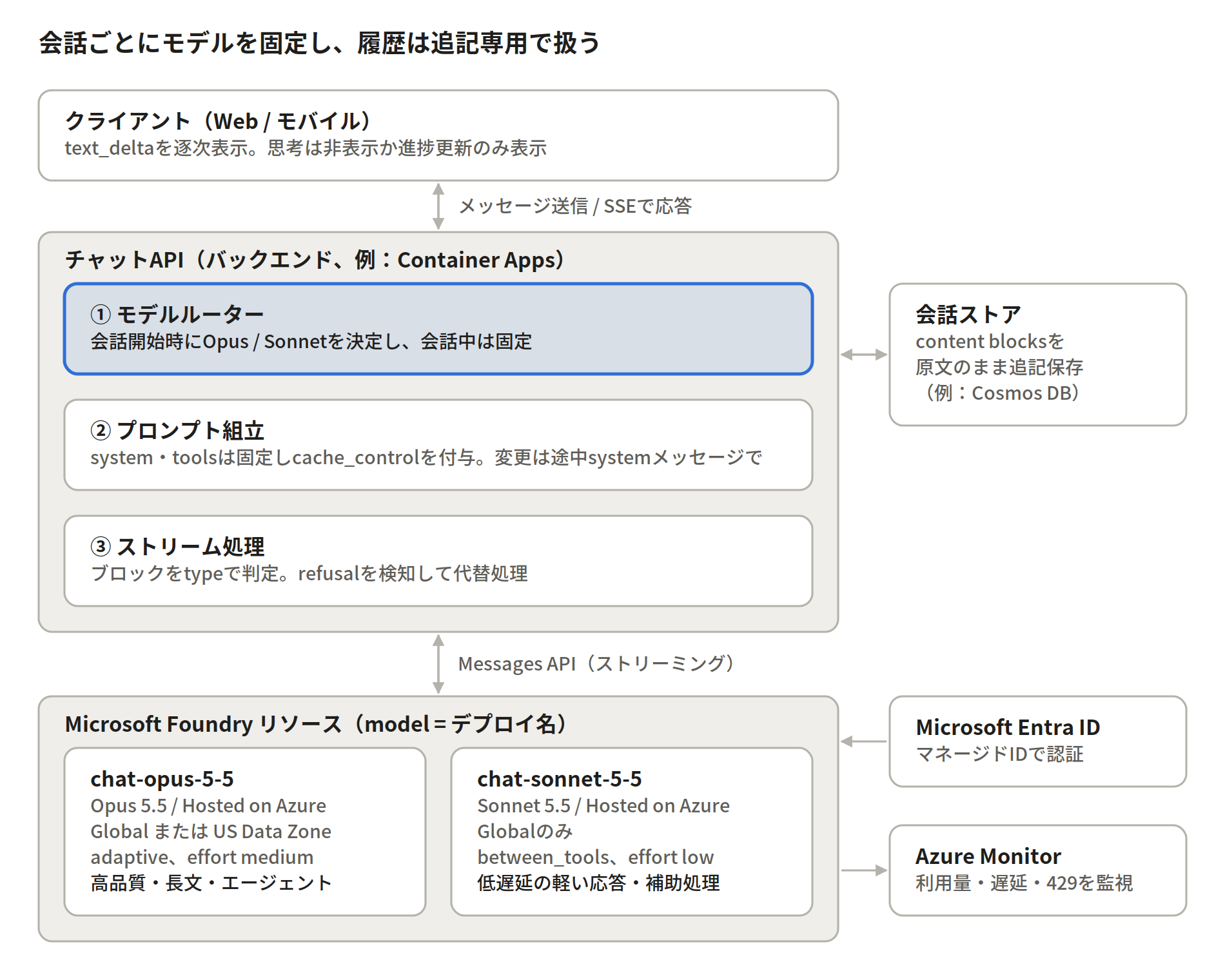Click adaptive、effort medium text

[x=202, y=857]
